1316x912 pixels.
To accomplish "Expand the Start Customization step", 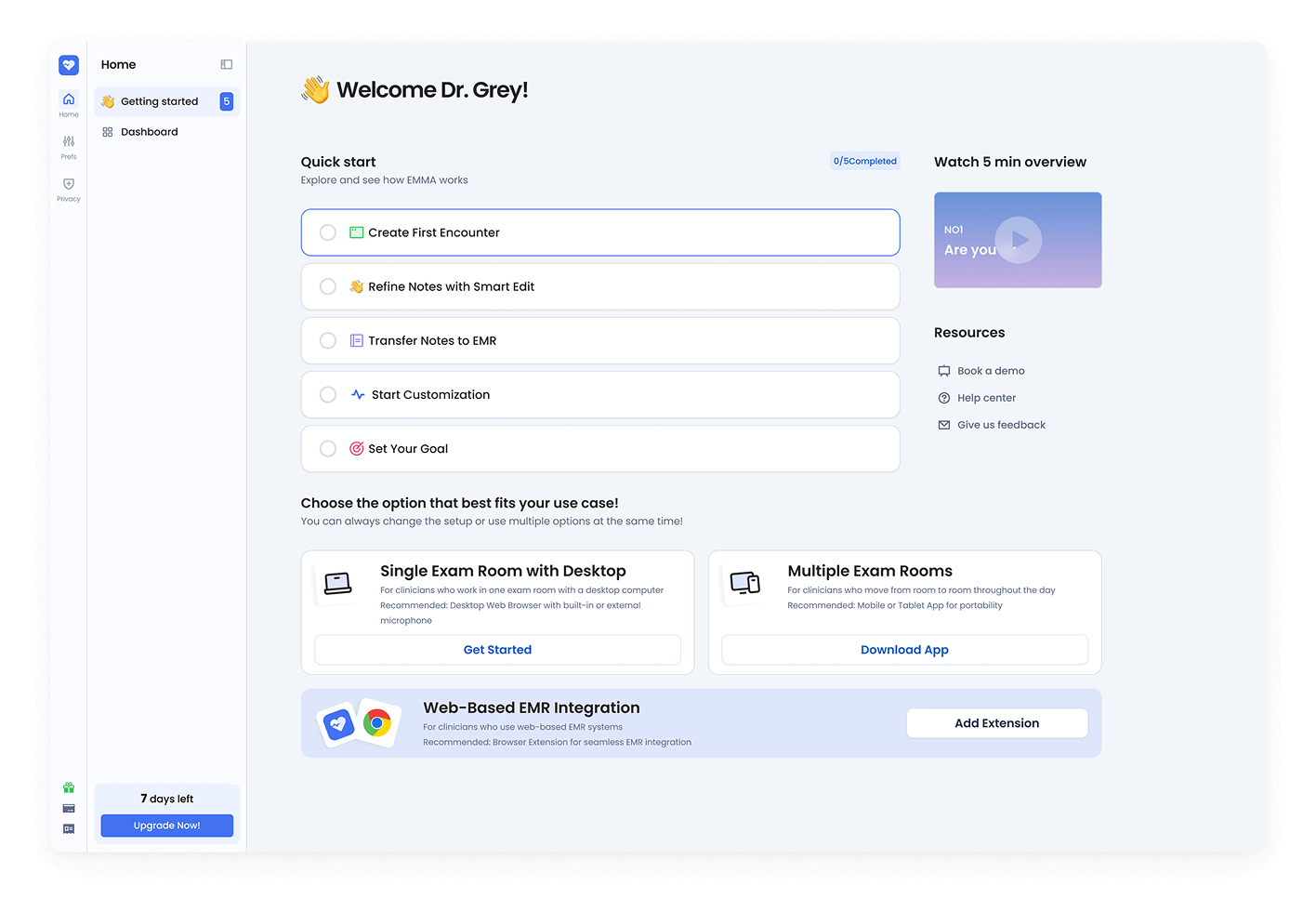I will coord(430,395).
